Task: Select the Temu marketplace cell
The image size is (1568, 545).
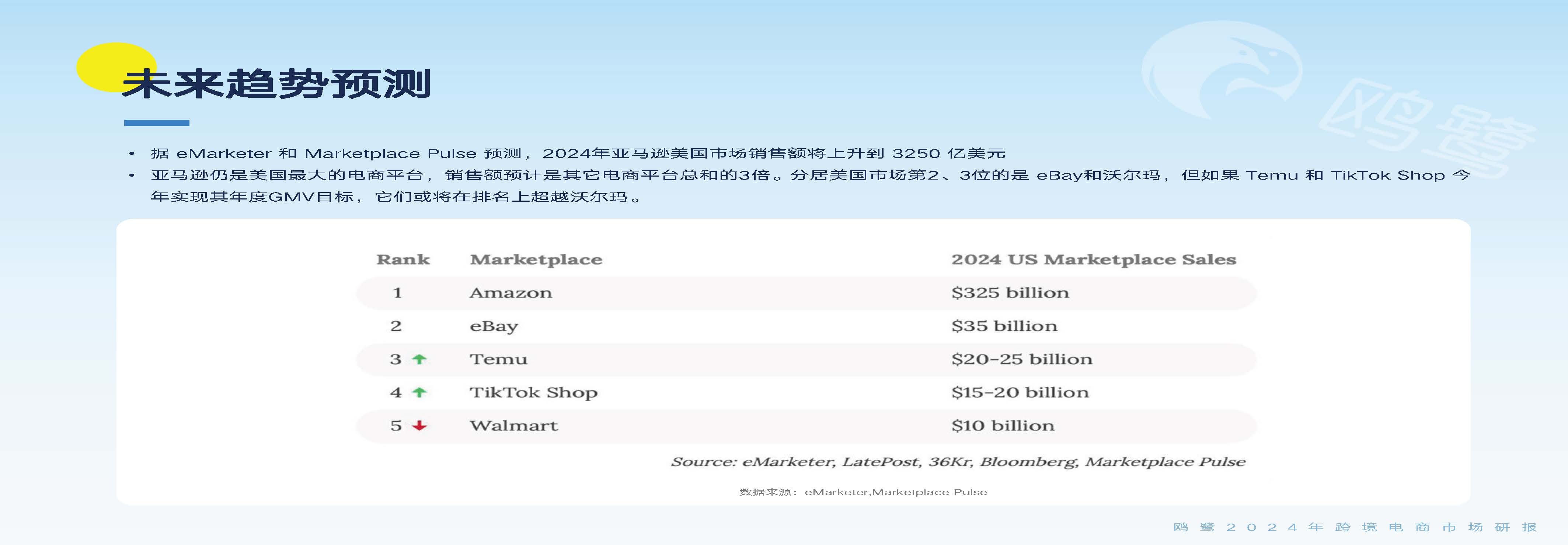Action: point(498,359)
